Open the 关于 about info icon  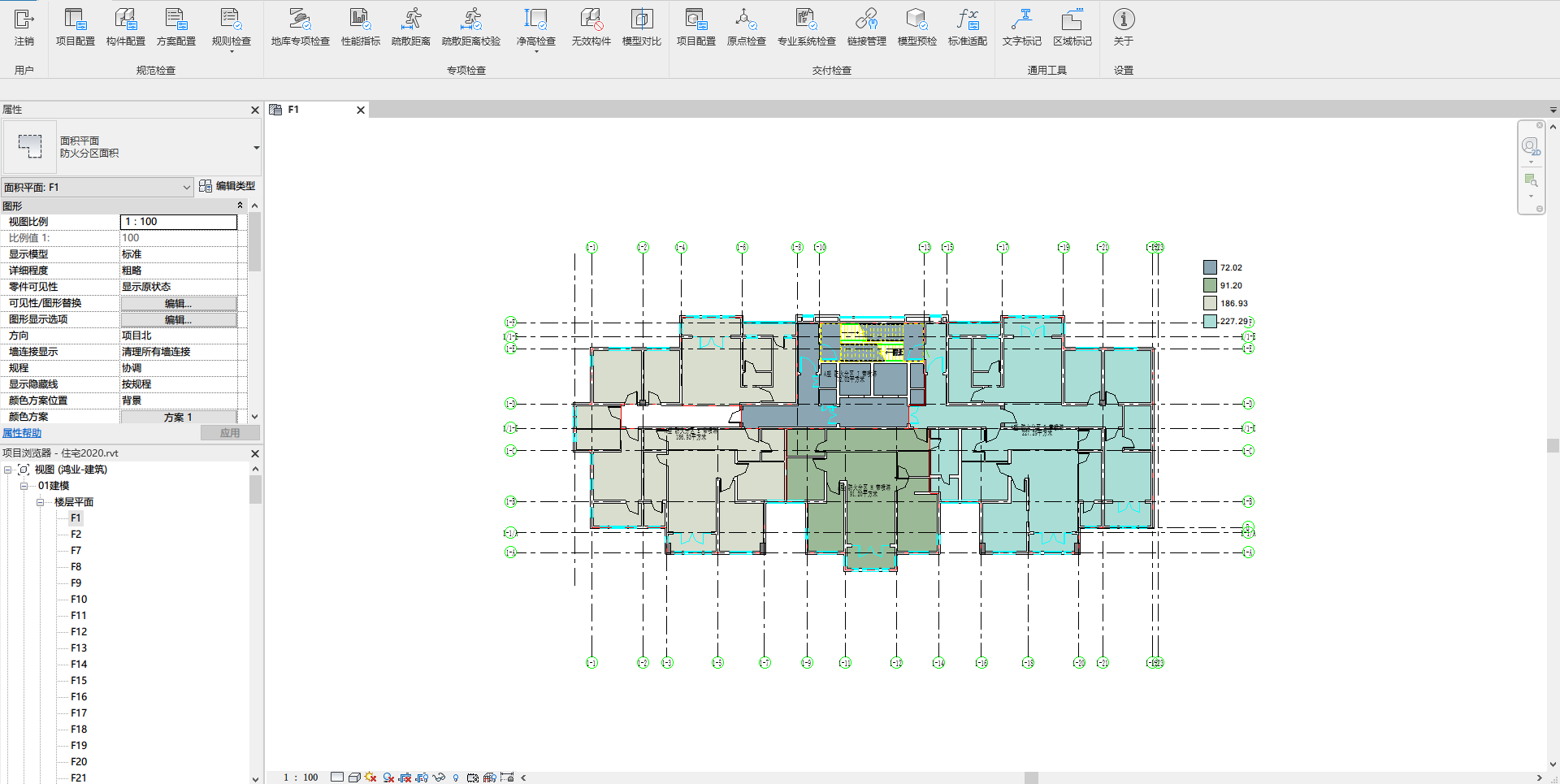point(1123,27)
